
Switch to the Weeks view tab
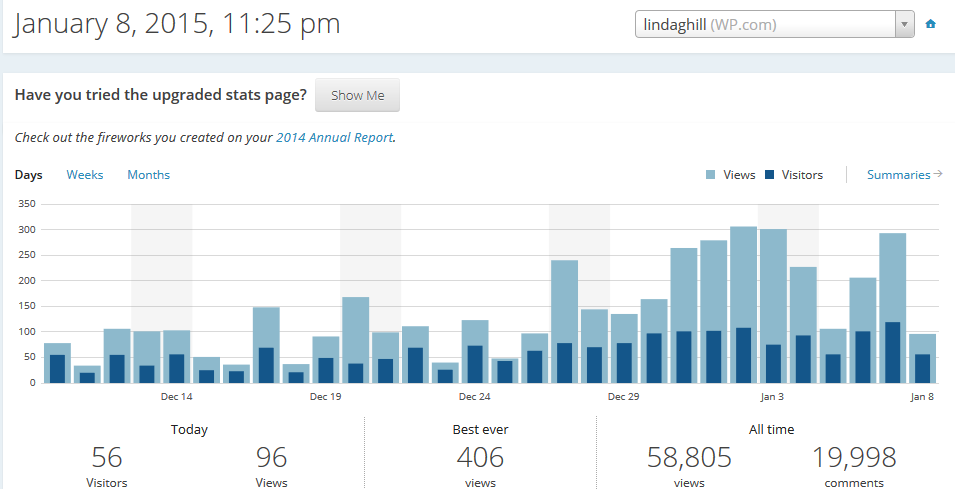(x=85, y=175)
